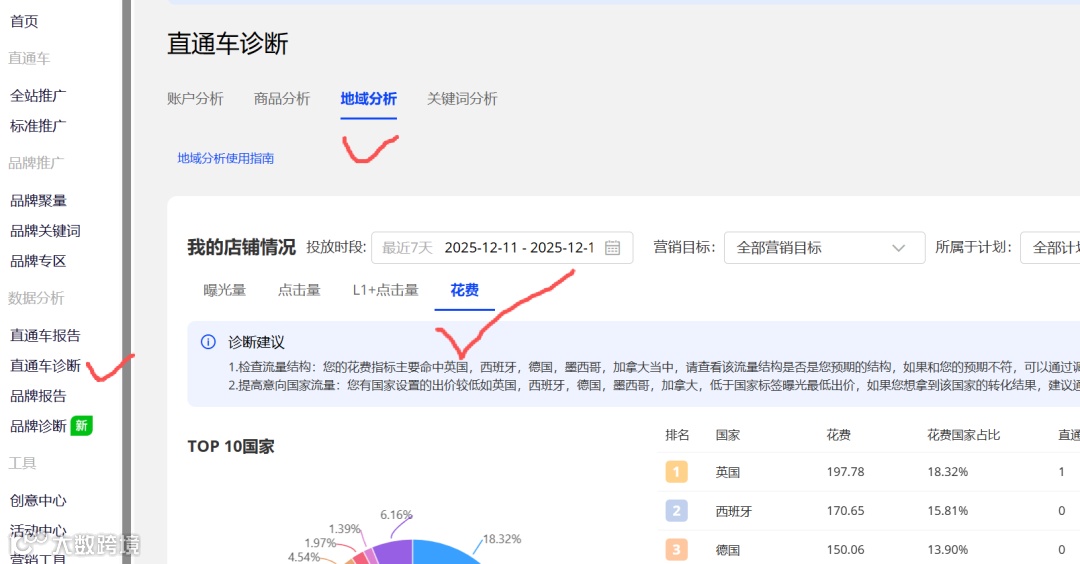Click the 英国 country cell
The width and height of the screenshot is (1080, 564).
(727, 472)
